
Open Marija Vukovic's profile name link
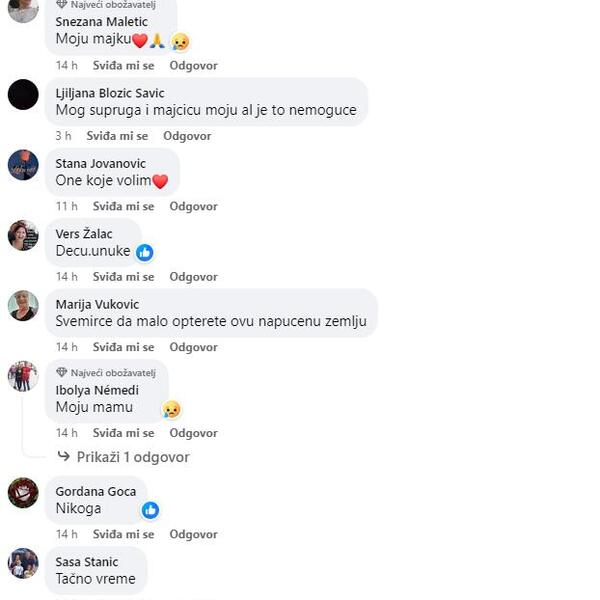coord(97,304)
